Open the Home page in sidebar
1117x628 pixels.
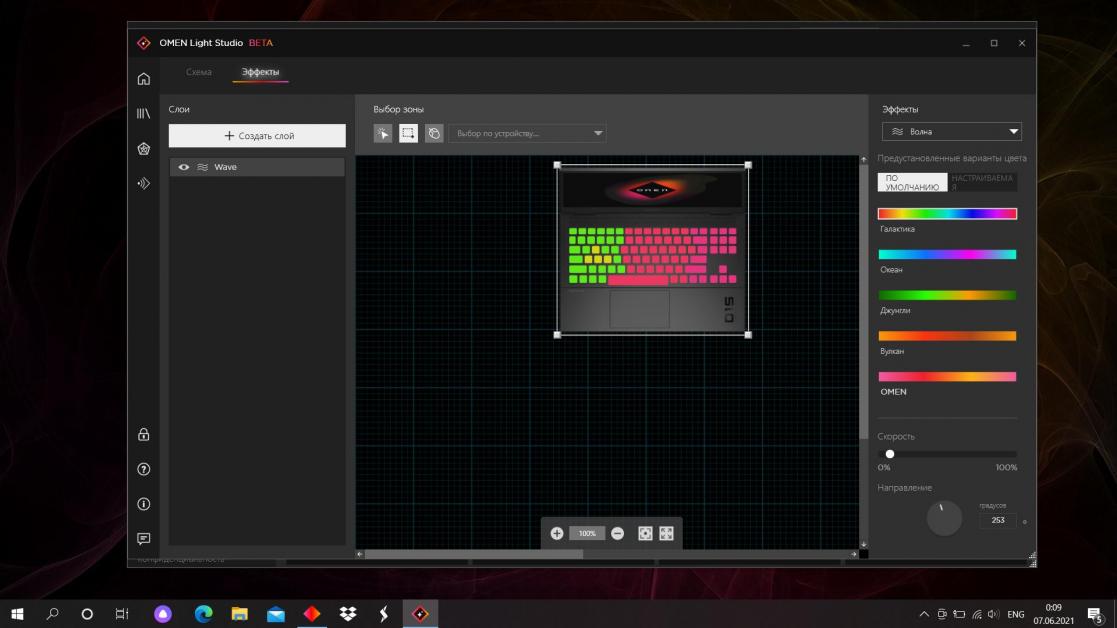[x=144, y=78]
